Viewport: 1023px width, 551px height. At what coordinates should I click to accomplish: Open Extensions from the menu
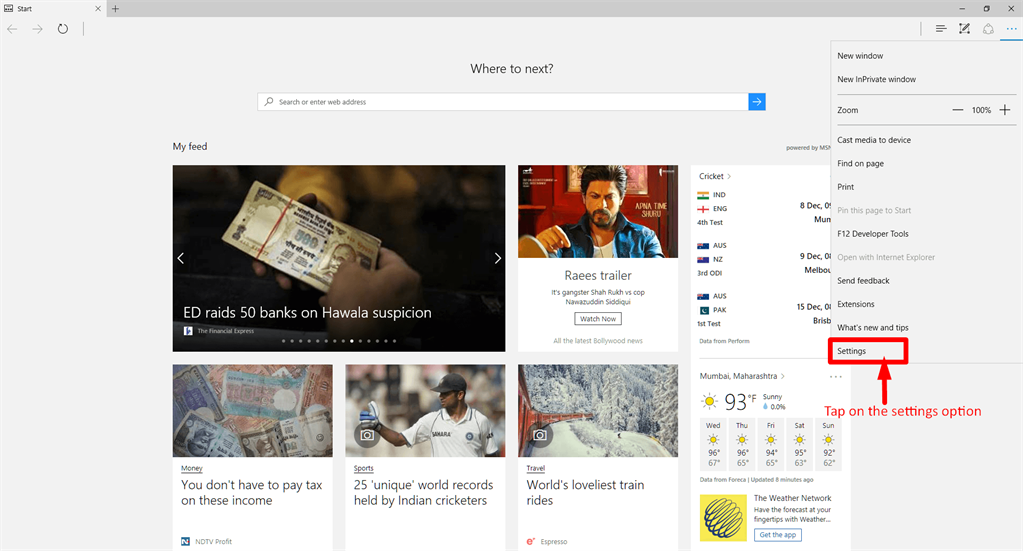855,305
